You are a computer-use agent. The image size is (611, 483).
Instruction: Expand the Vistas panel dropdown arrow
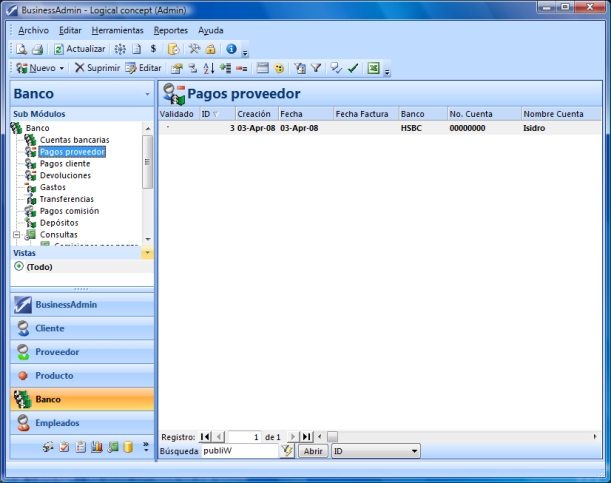pyautogui.click(x=148, y=253)
